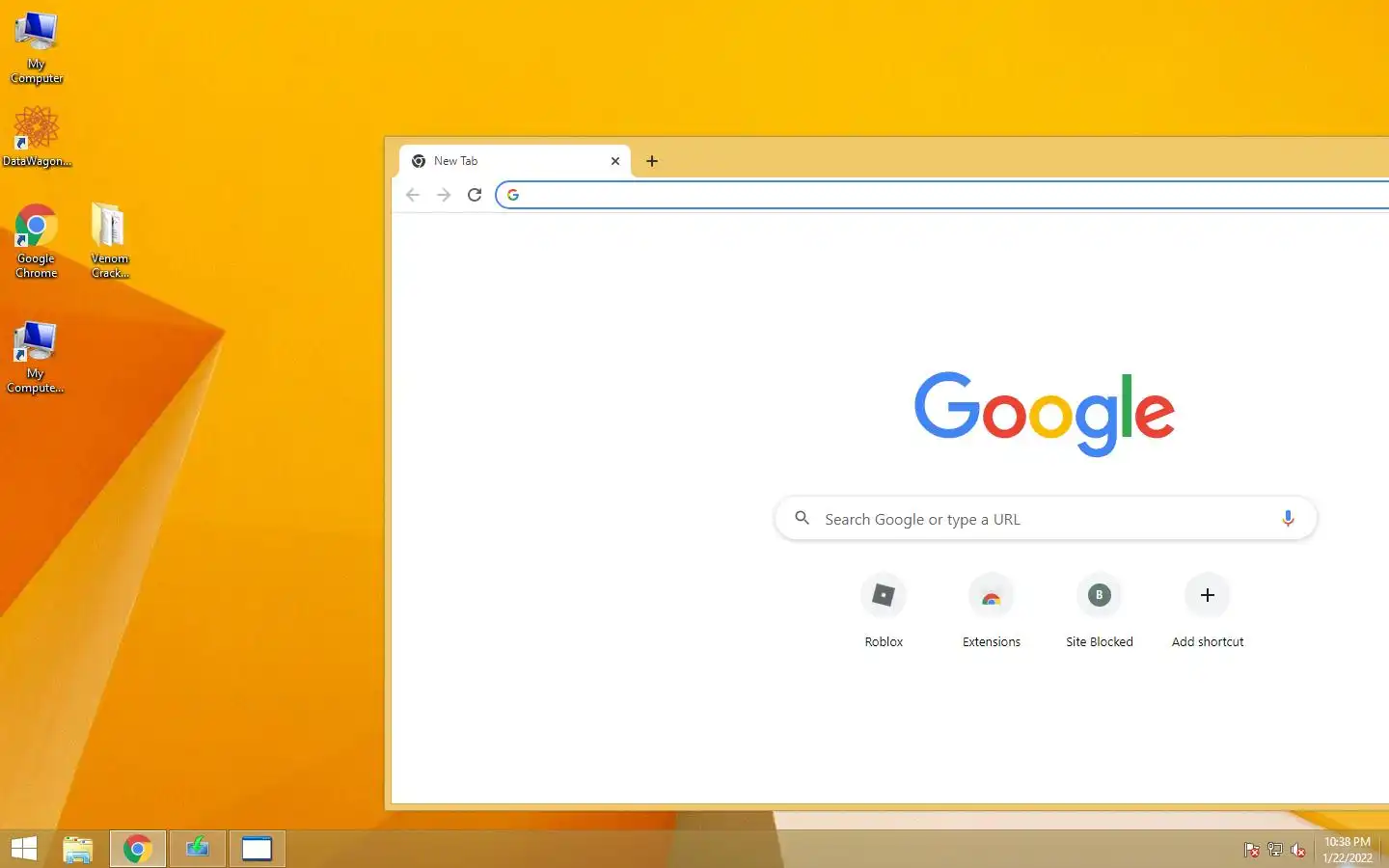Screen dimensions: 1389x868
Task: Click the Roblox label text
Action: (x=884, y=642)
